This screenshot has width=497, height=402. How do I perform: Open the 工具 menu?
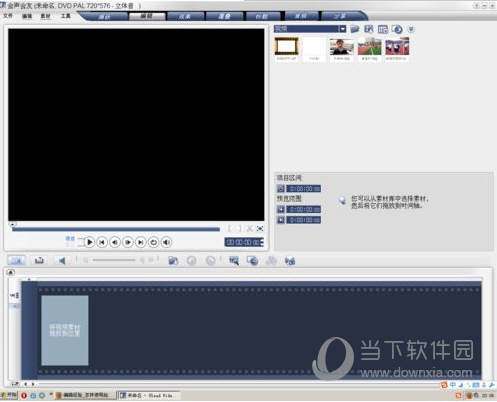[65, 16]
